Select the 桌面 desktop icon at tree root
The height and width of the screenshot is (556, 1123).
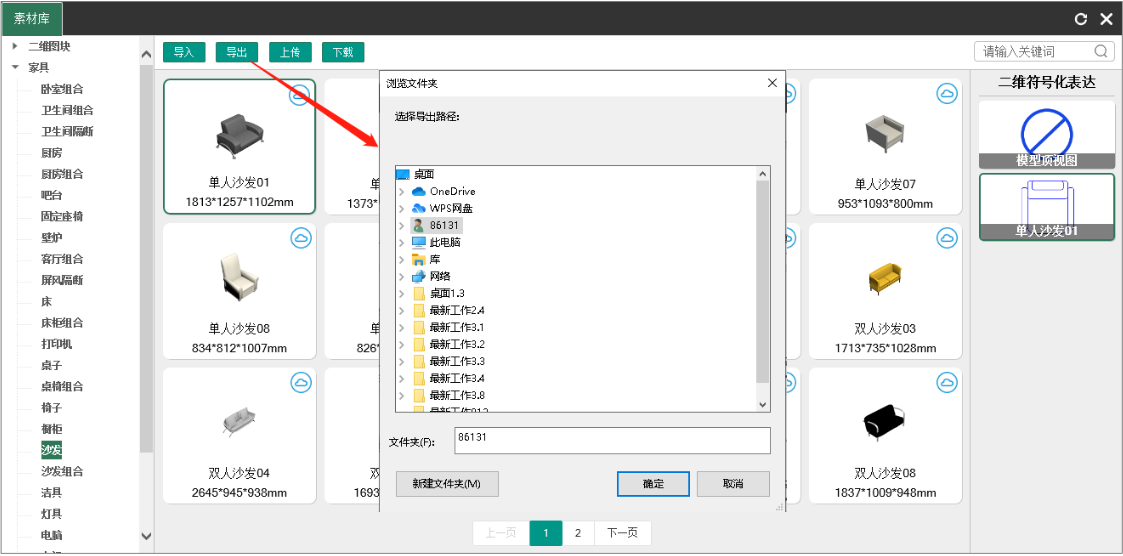(x=403, y=174)
